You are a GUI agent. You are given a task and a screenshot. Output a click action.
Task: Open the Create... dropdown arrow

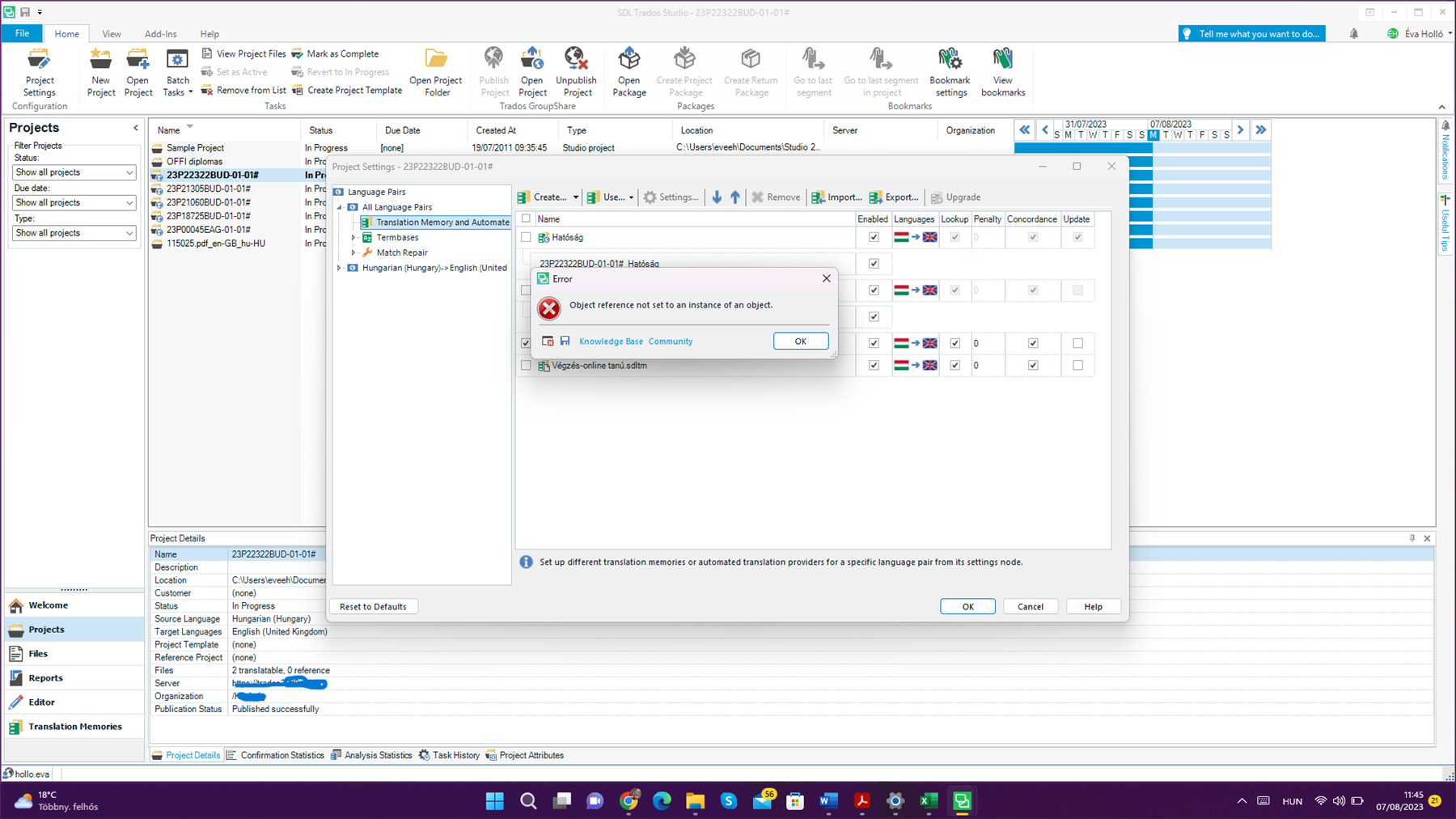pos(576,197)
